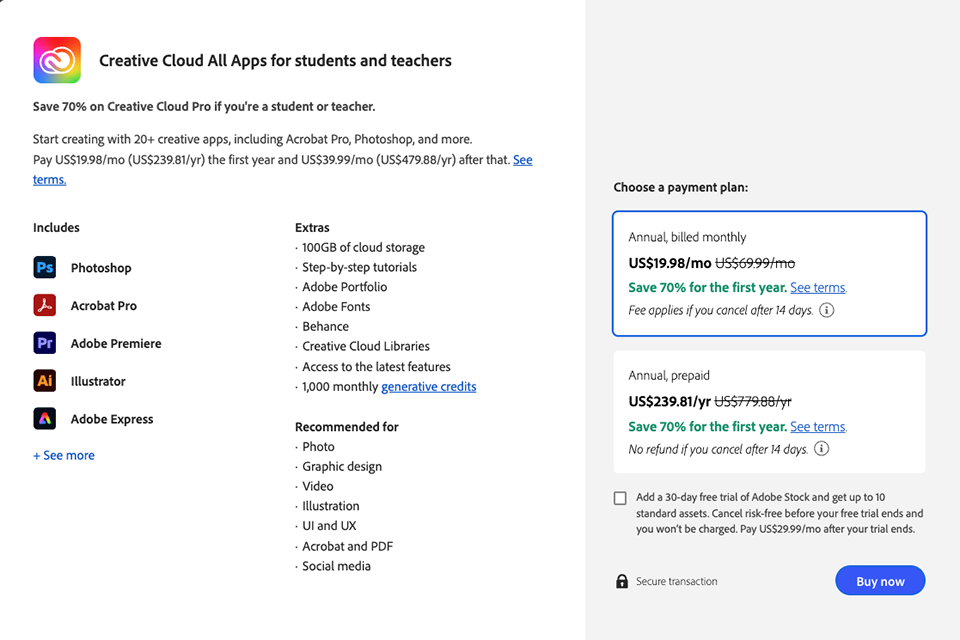The height and width of the screenshot is (640, 960).
Task: Click the Step-by-step tutorials item
Action: (359, 267)
